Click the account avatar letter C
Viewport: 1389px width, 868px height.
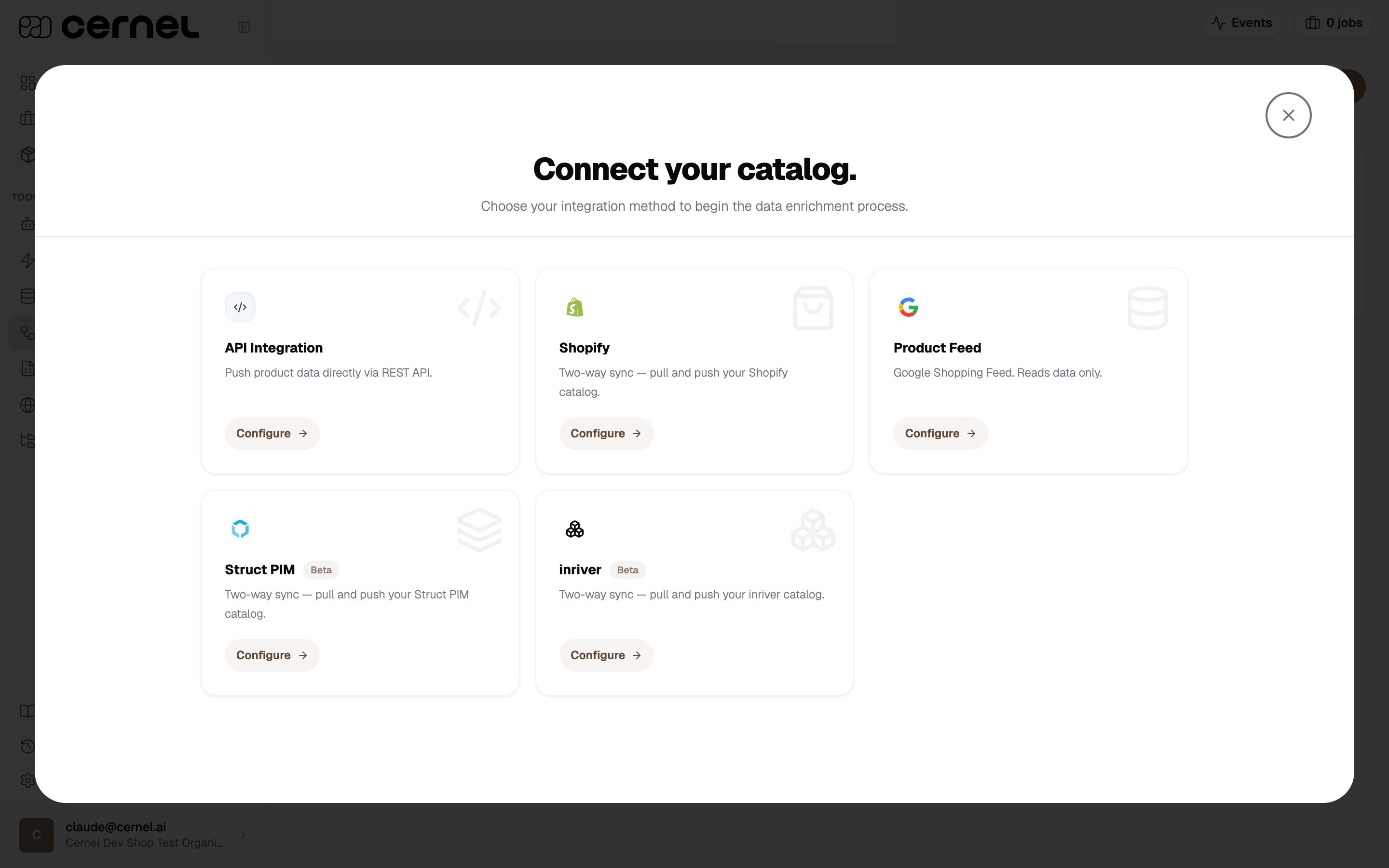37,835
